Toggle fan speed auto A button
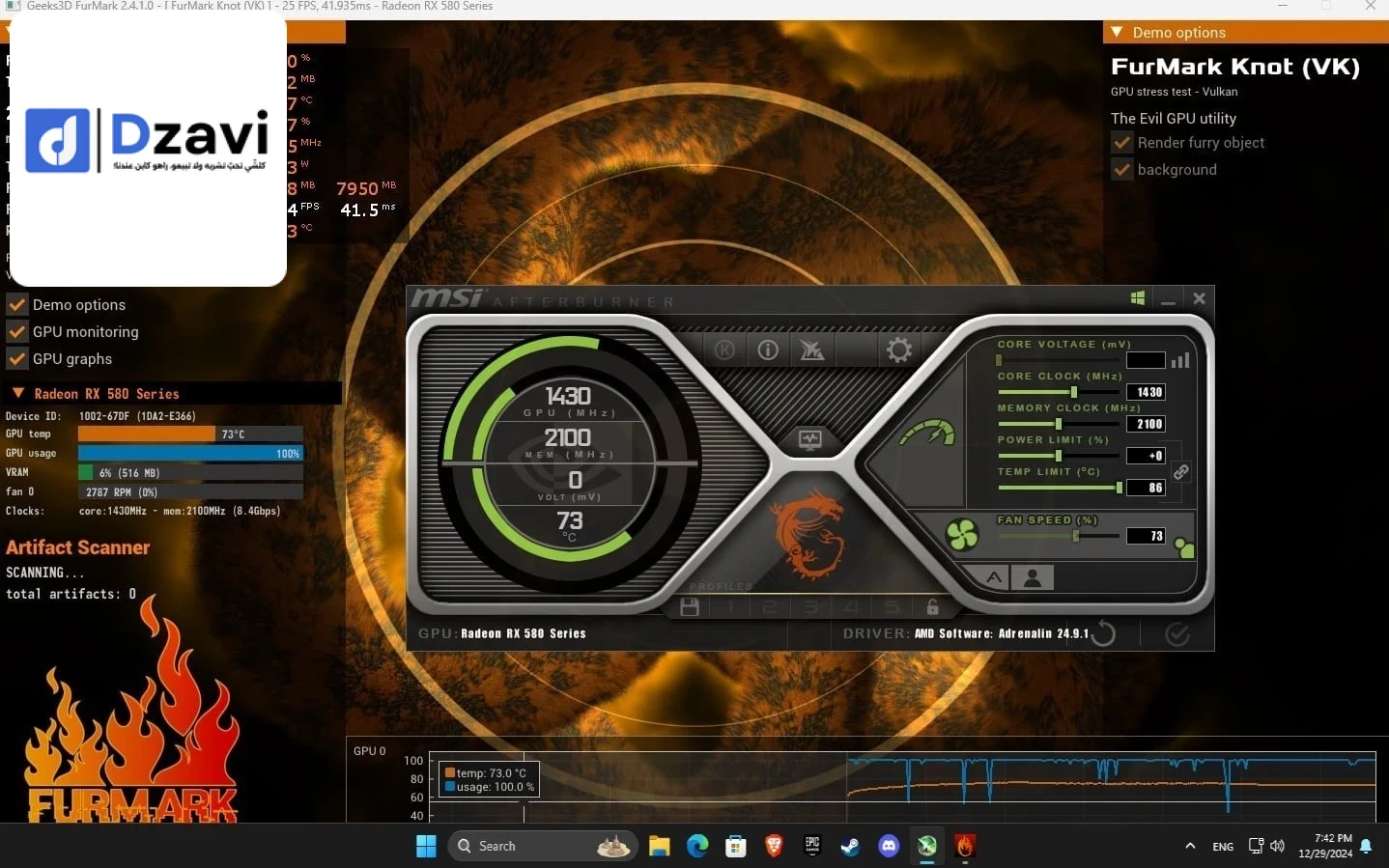Viewport: 1389px width, 868px height. 994,577
